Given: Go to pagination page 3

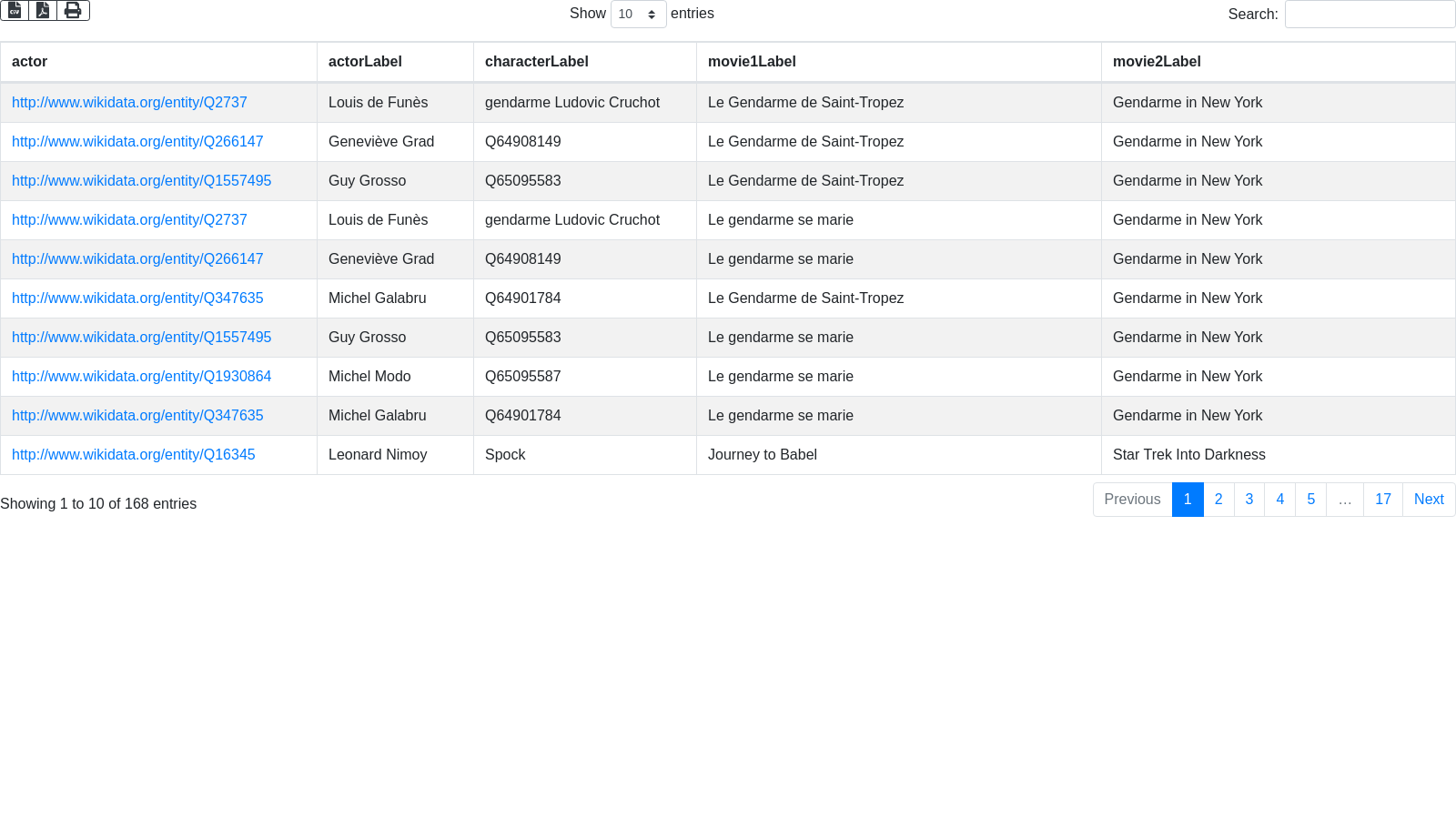Looking at the screenshot, I should pyautogui.click(x=1249, y=500).
